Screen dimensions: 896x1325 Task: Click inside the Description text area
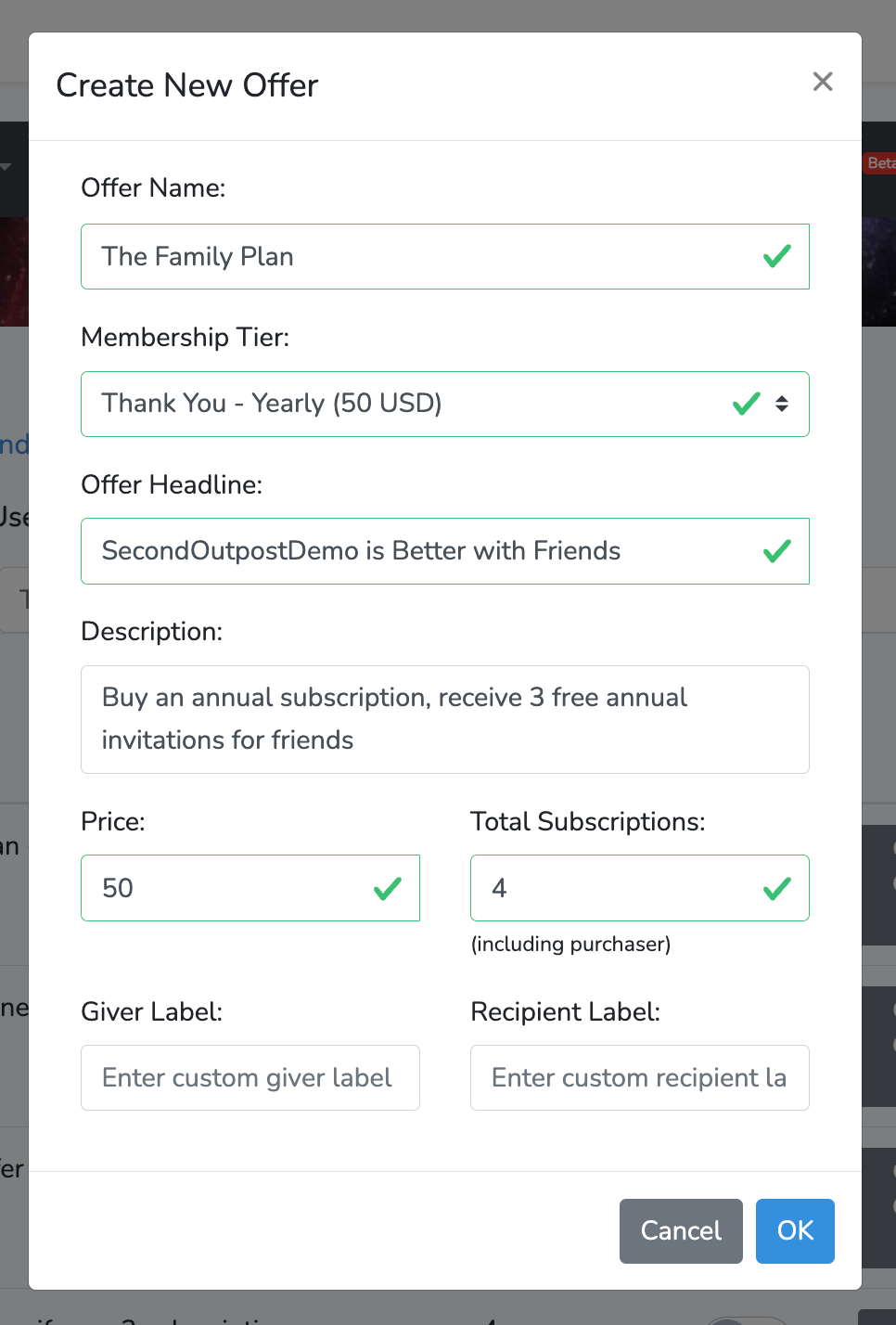(x=445, y=719)
